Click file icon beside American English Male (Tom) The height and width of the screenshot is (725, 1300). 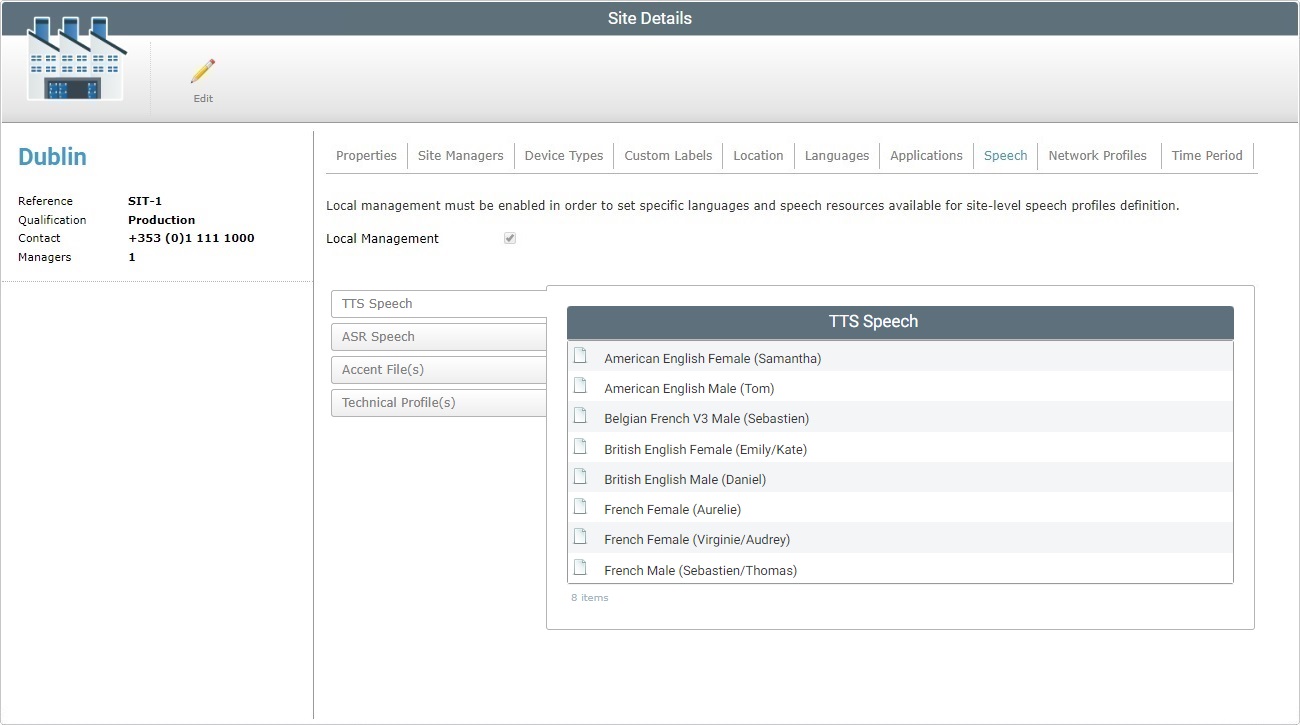[x=580, y=387]
